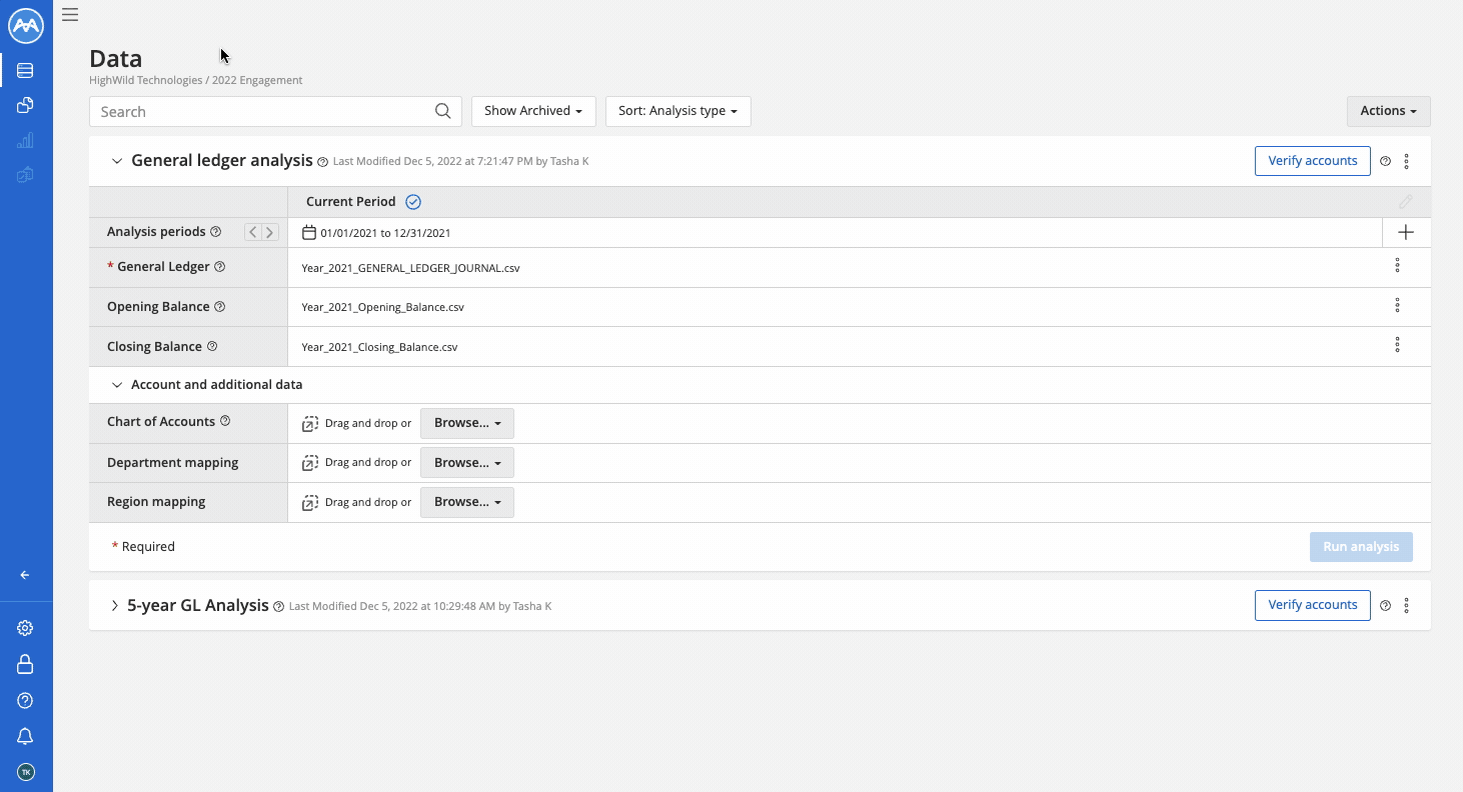This screenshot has width=1463, height=792.
Task: Open Browse dropdown for Department mapping
Action: click(467, 462)
